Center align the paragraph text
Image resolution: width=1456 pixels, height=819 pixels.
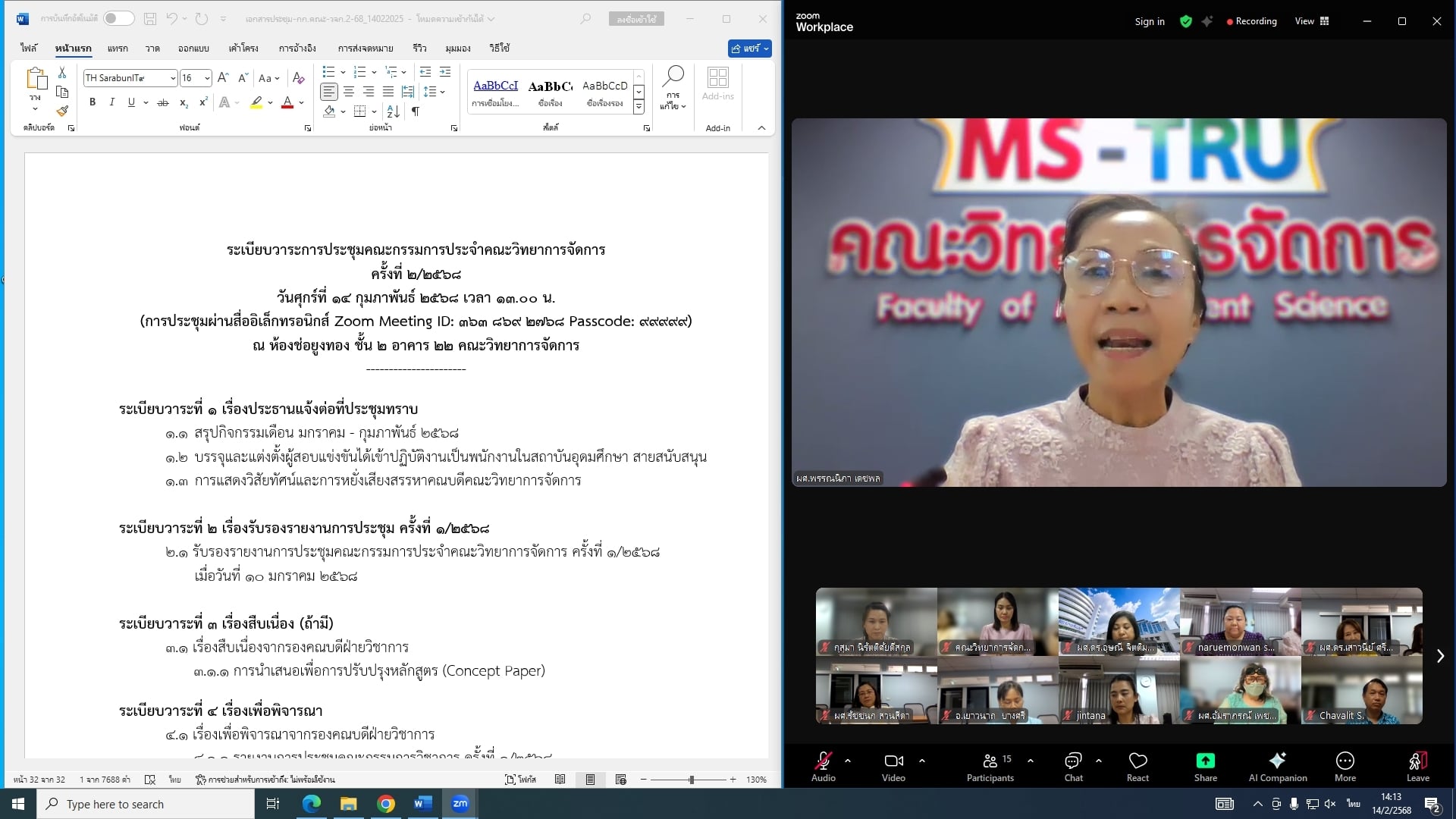[x=349, y=92]
